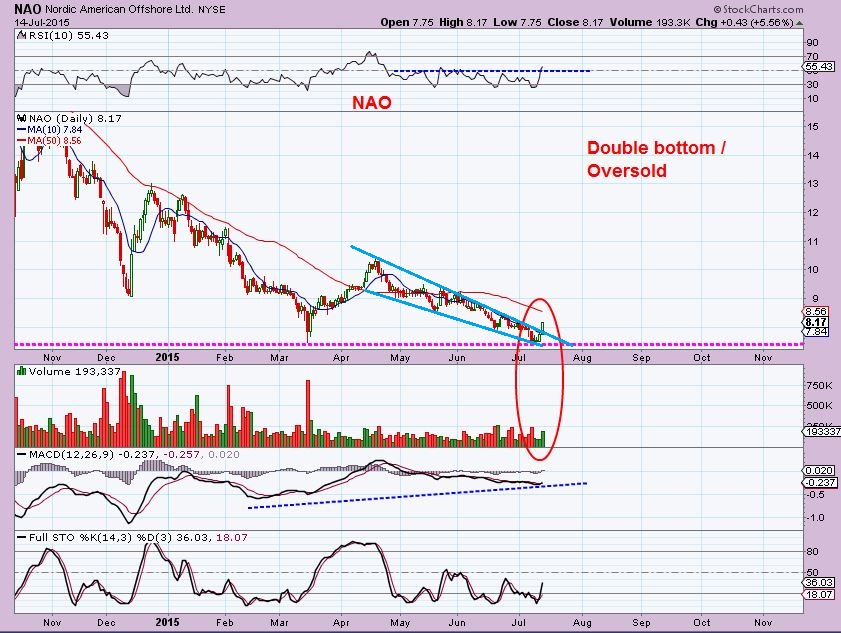Click the RSI(10) 55.43 indicator label

point(68,35)
